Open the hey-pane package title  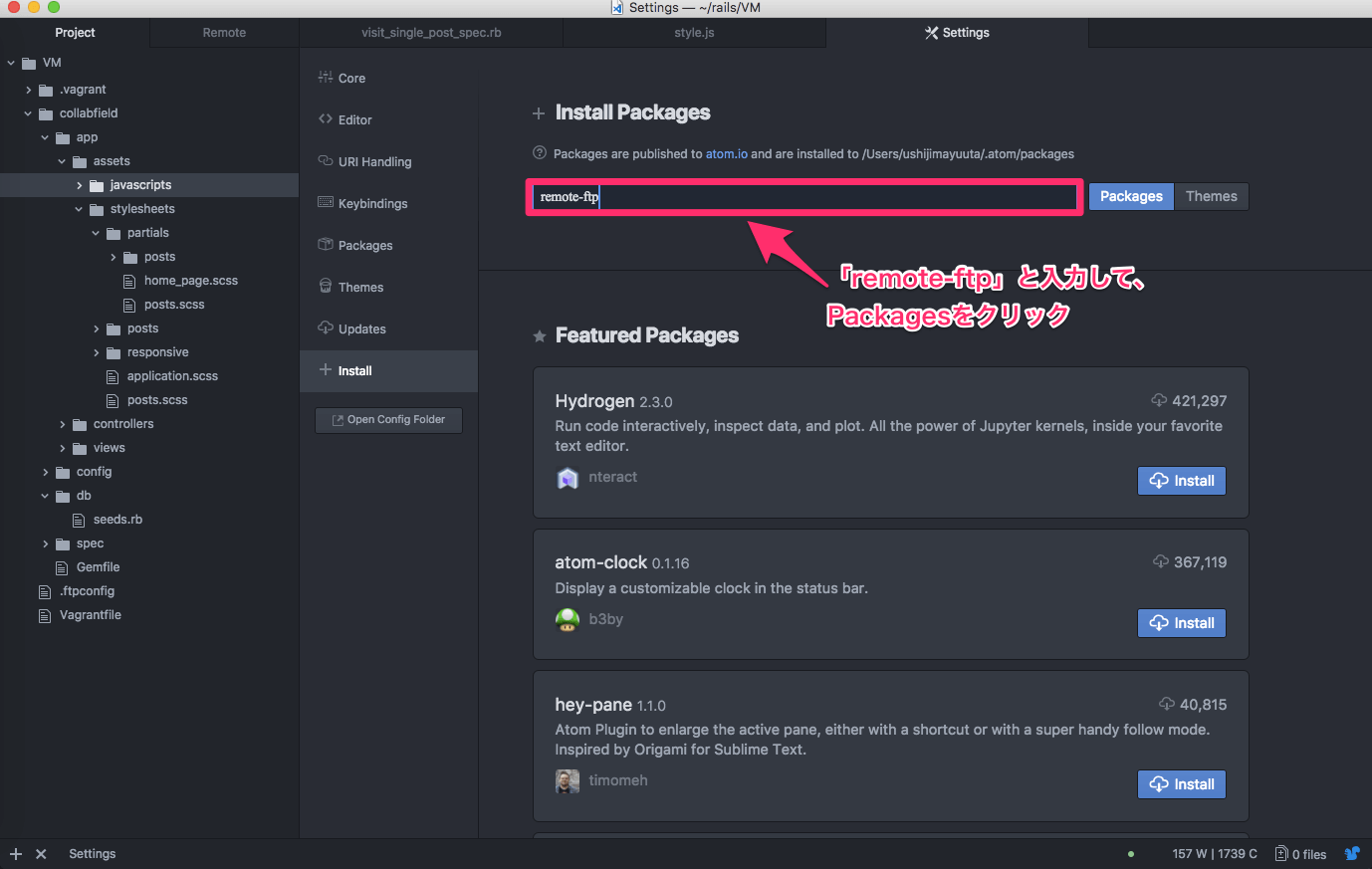pos(593,705)
